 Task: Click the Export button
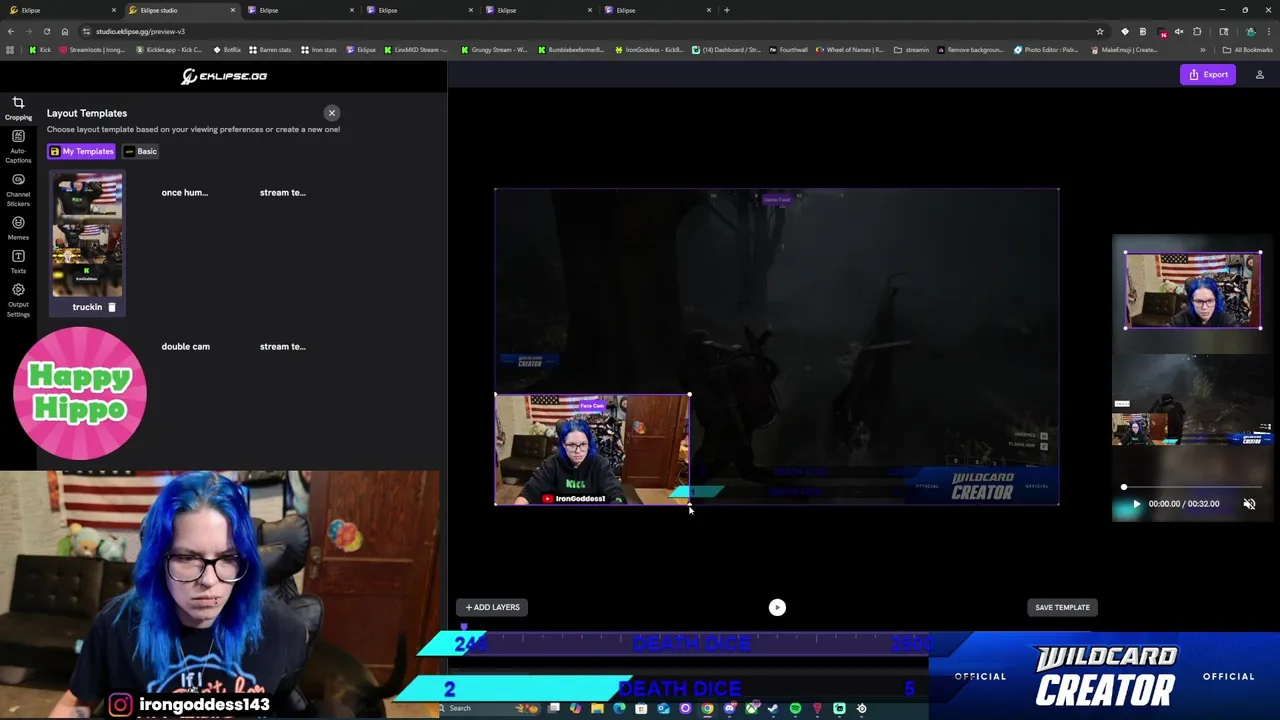pyautogui.click(x=1208, y=74)
